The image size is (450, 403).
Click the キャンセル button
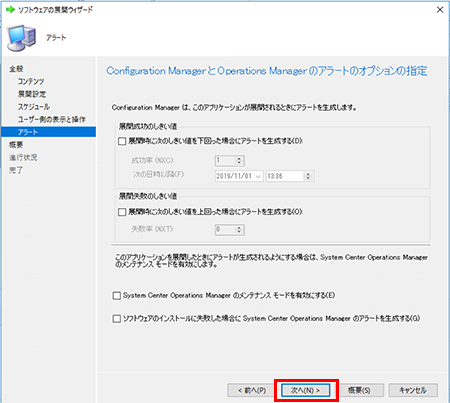point(413,390)
